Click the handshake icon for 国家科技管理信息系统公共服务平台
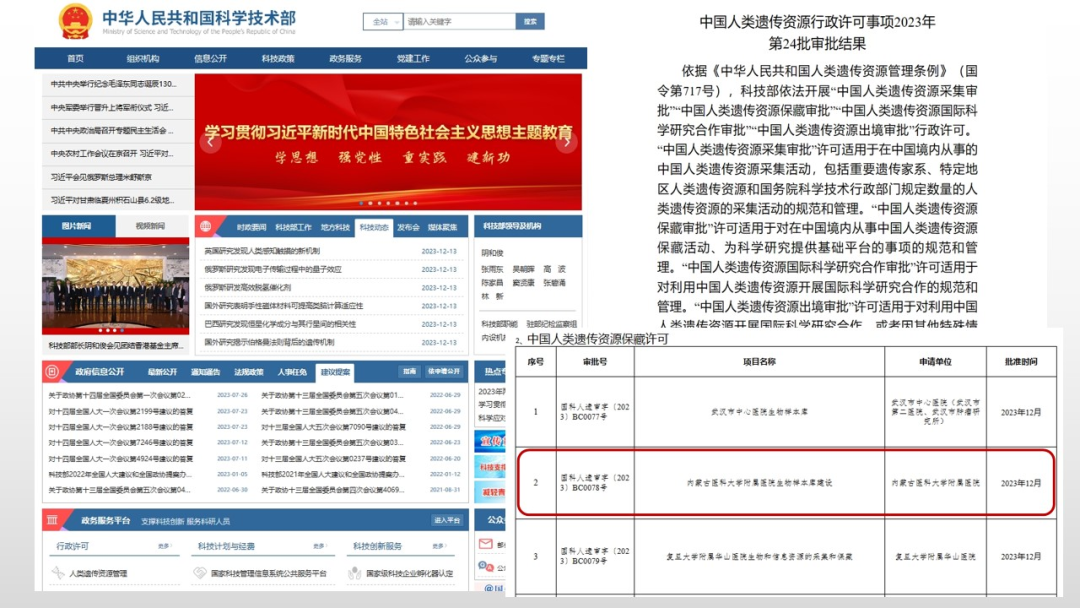The image size is (1080, 608). pos(200,573)
